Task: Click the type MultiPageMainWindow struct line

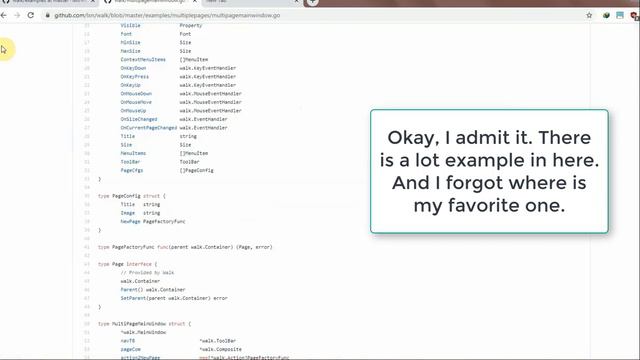Action: coord(144,324)
